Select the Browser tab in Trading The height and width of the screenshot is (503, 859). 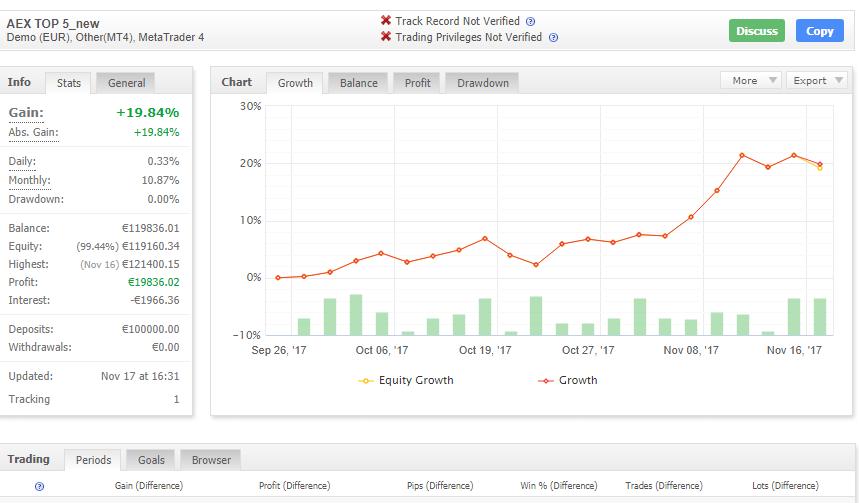click(x=211, y=460)
